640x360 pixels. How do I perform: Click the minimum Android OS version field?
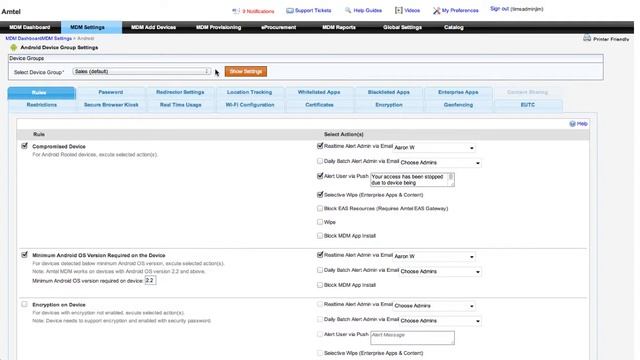[x=150, y=280]
